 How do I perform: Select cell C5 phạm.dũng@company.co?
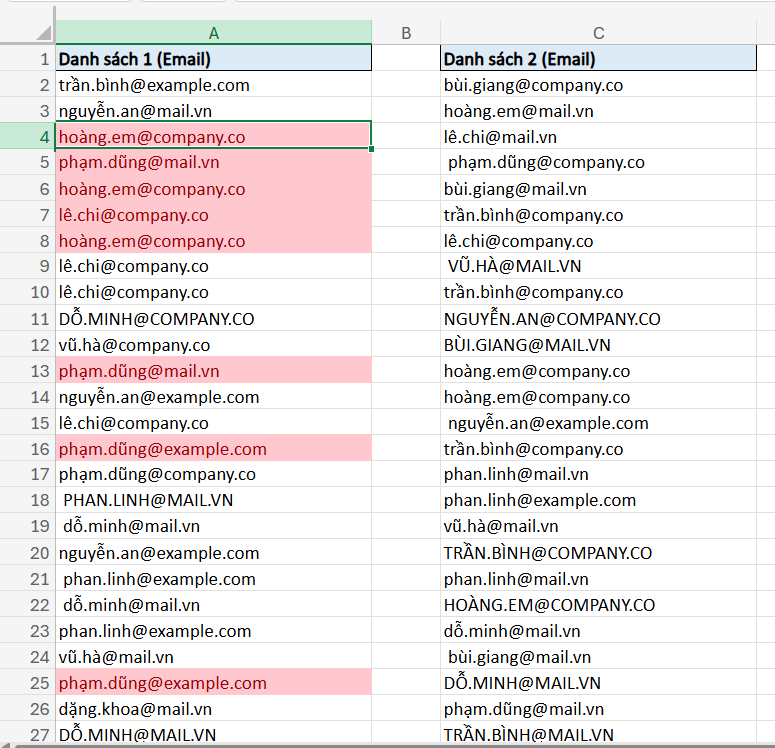click(598, 162)
